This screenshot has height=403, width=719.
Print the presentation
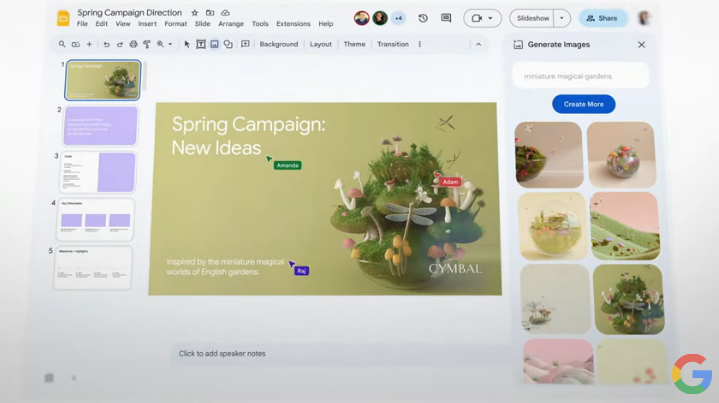pyautogui.click(x=133, y=44)
